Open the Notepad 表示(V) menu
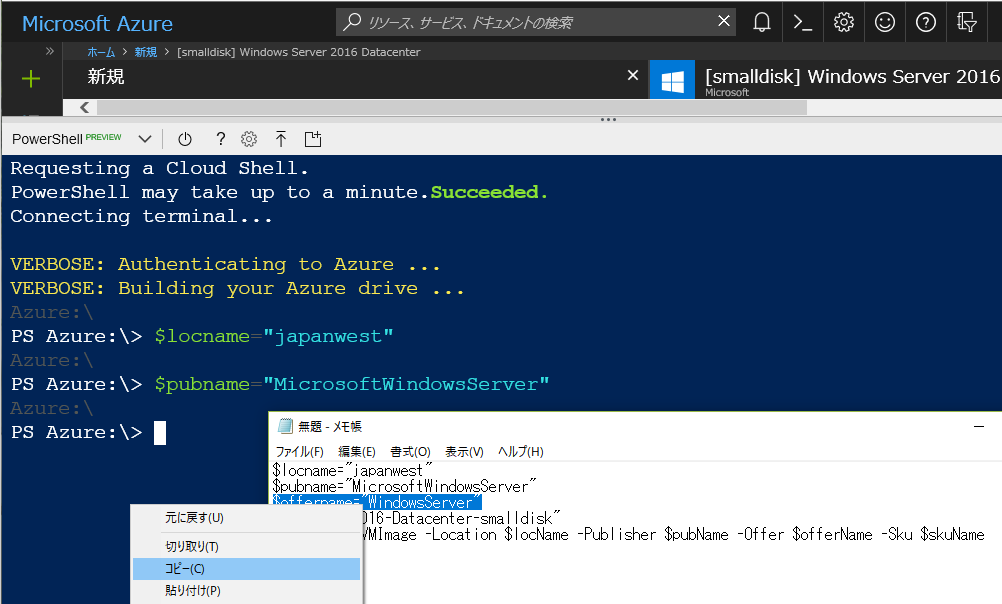This screenshot has width=1002, height=604. 464,451
